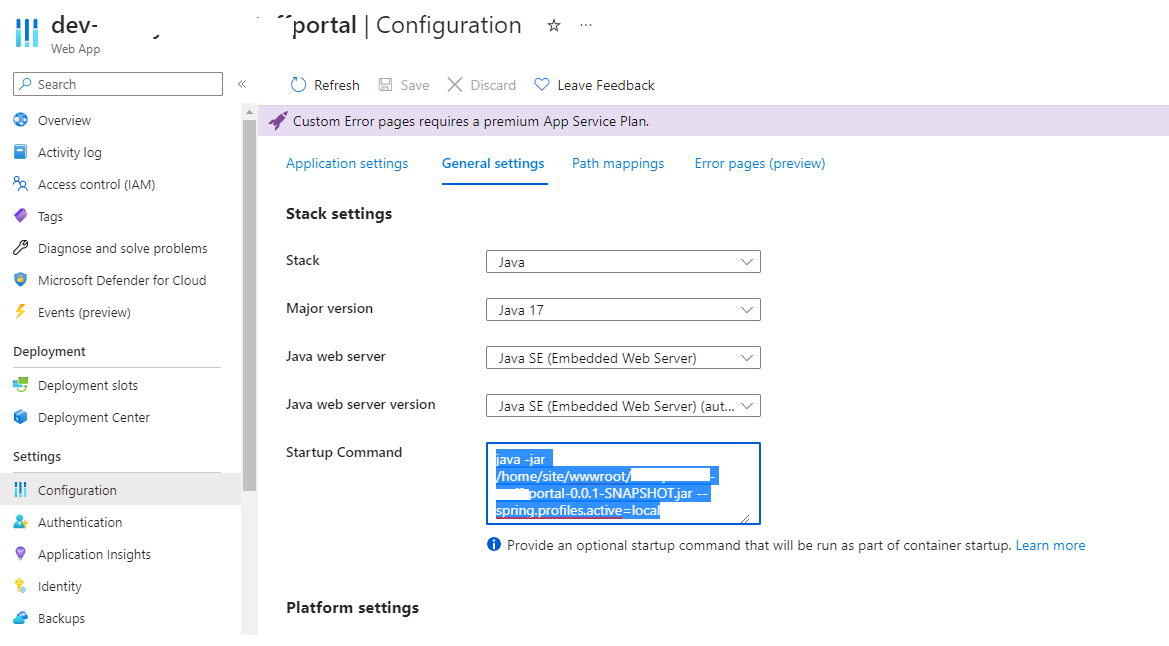Viewport: 1169px width, 646px height.
Task: Click the Microsoft Defender for Cloud shield icon
Action: [21, 280]
